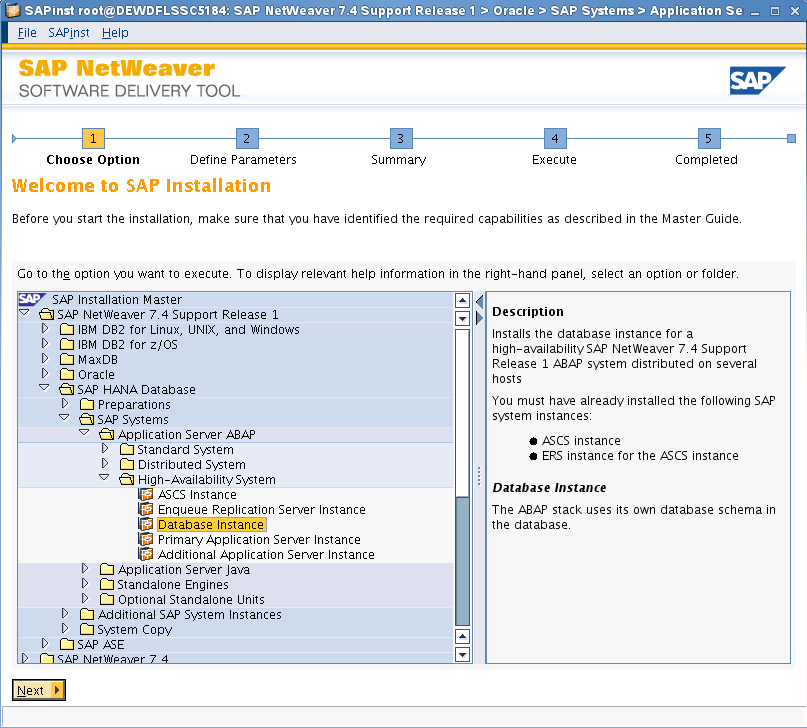Click the Additional Application Server Instance icon
807x728 pixels.
coord(146,554)
